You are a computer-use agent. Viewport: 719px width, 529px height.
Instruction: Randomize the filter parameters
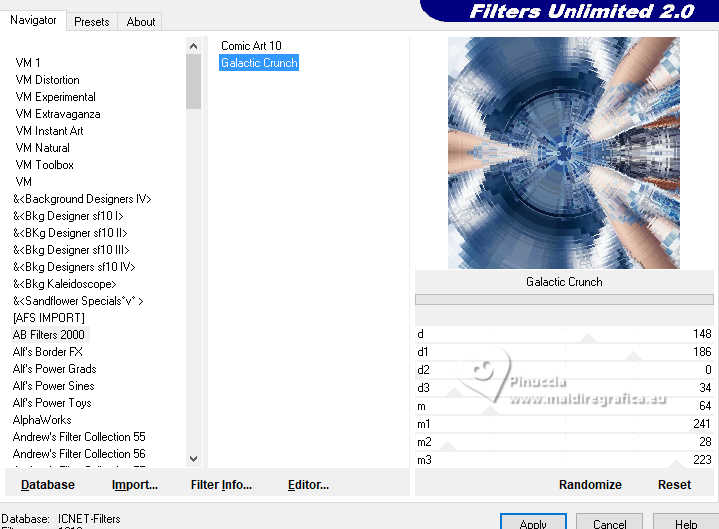590,485
